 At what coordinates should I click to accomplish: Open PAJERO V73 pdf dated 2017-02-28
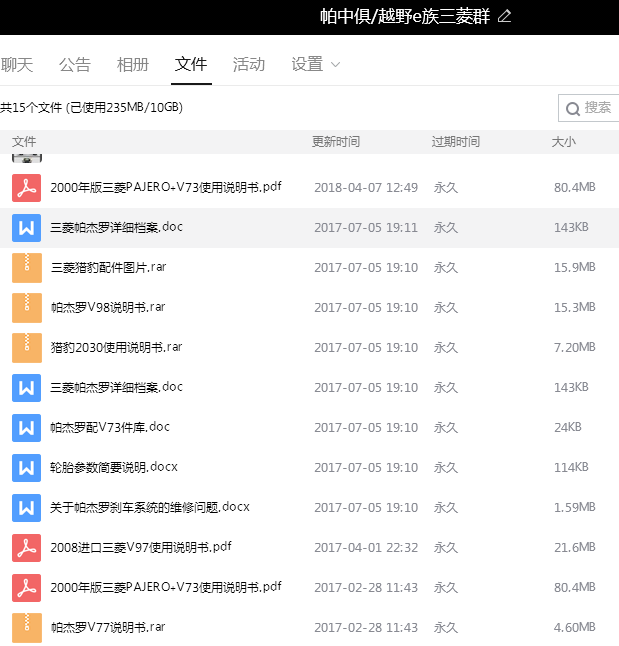166,587
